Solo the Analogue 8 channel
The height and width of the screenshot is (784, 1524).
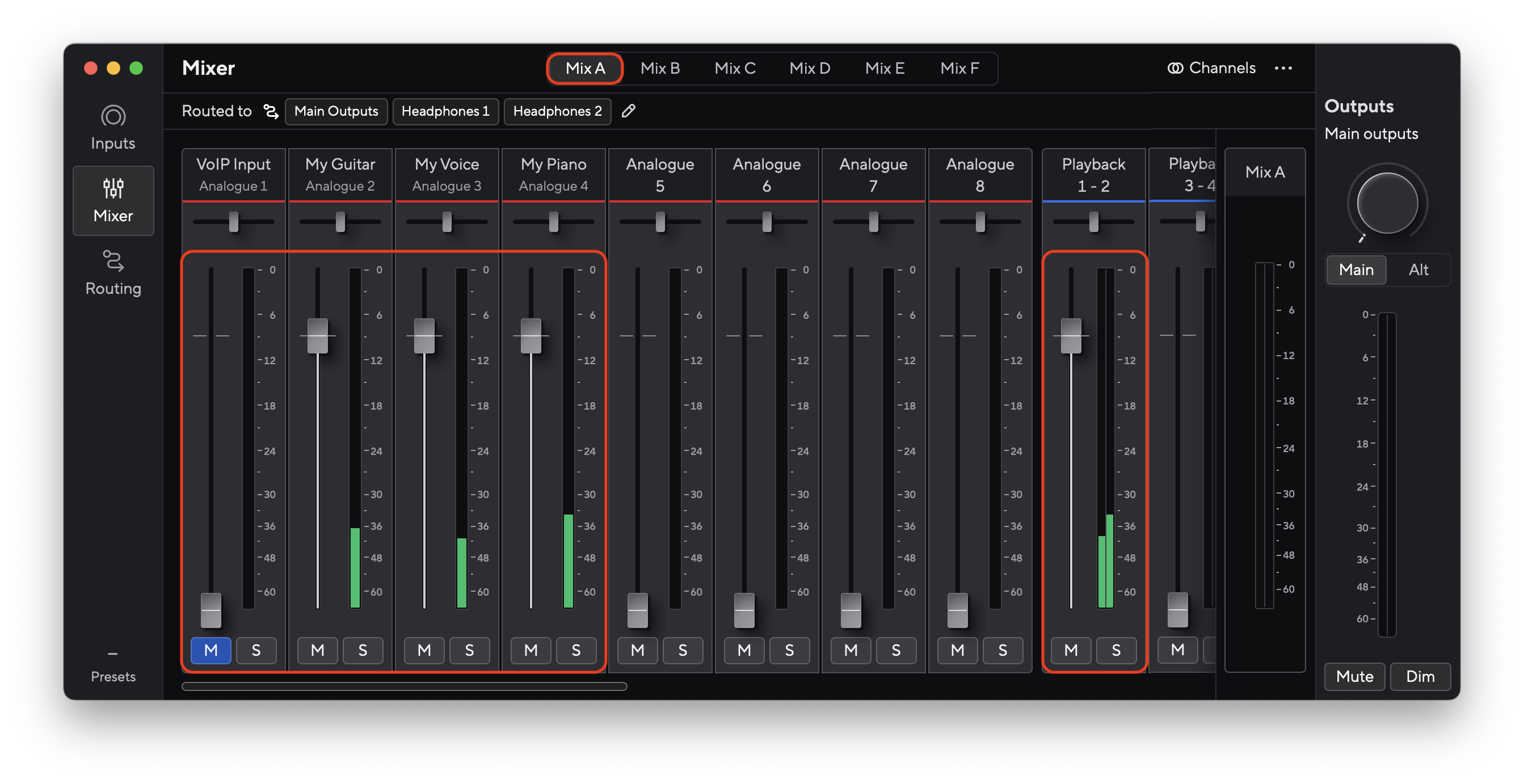[1003, 650]
